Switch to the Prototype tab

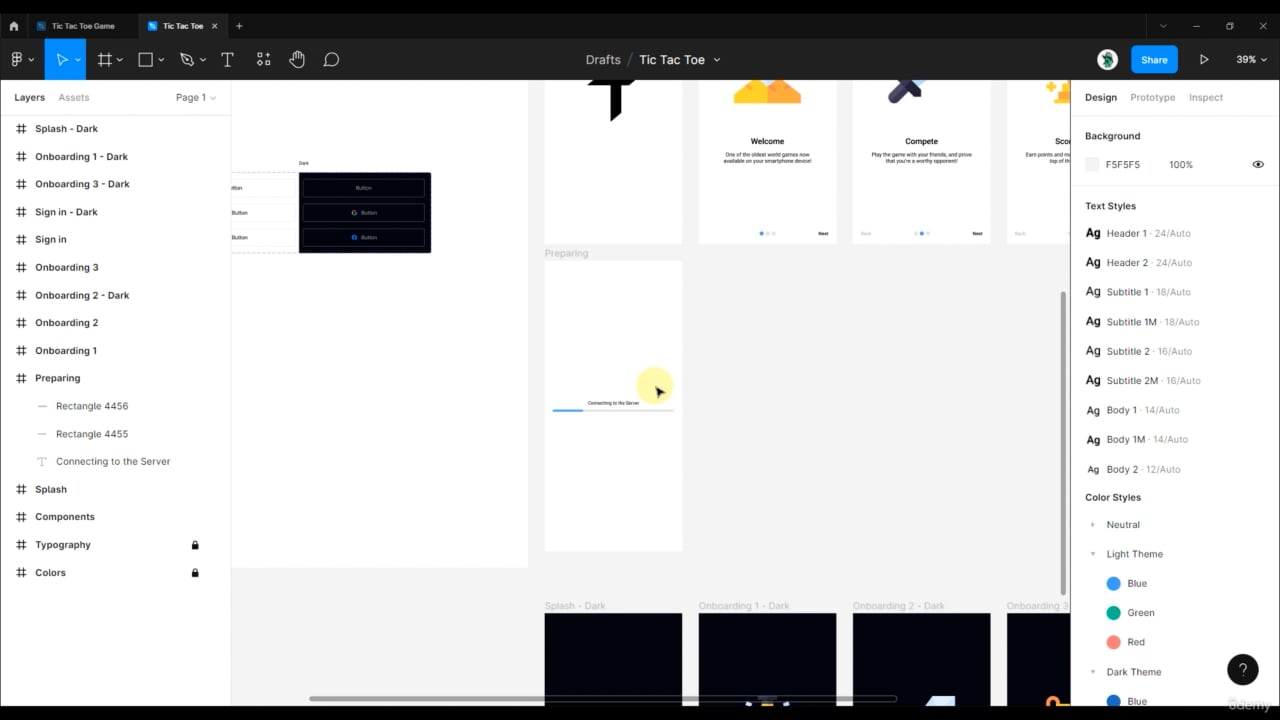[x=1152, y=97]
